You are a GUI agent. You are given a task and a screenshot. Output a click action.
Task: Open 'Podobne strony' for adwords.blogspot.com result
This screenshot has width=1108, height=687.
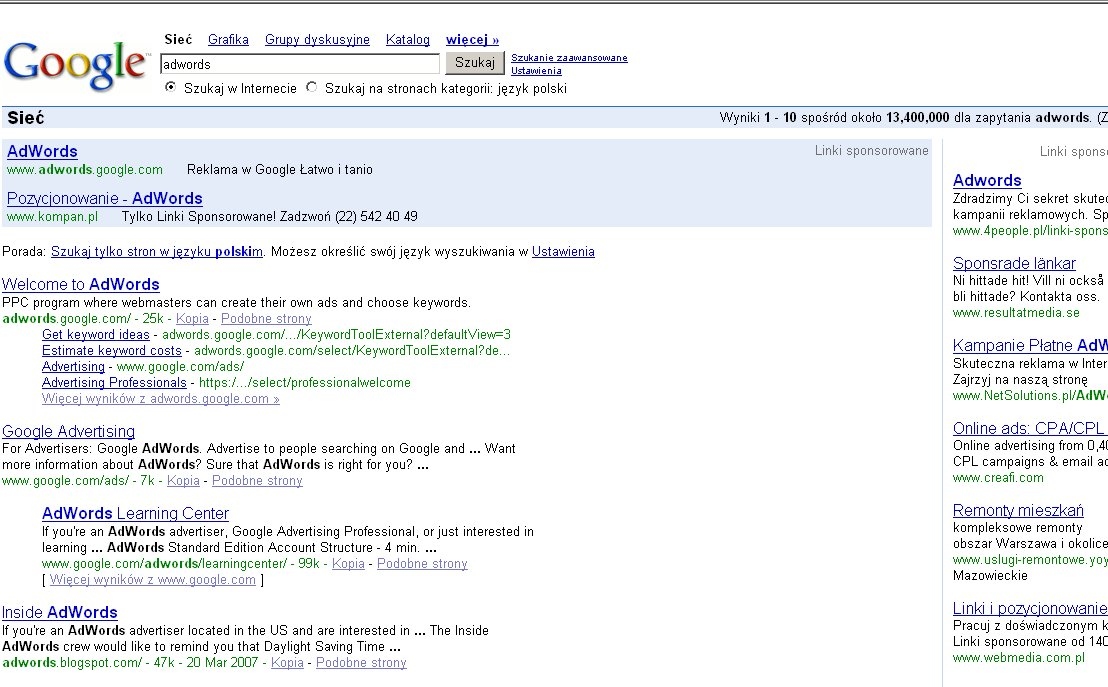(x=361, y=662)
